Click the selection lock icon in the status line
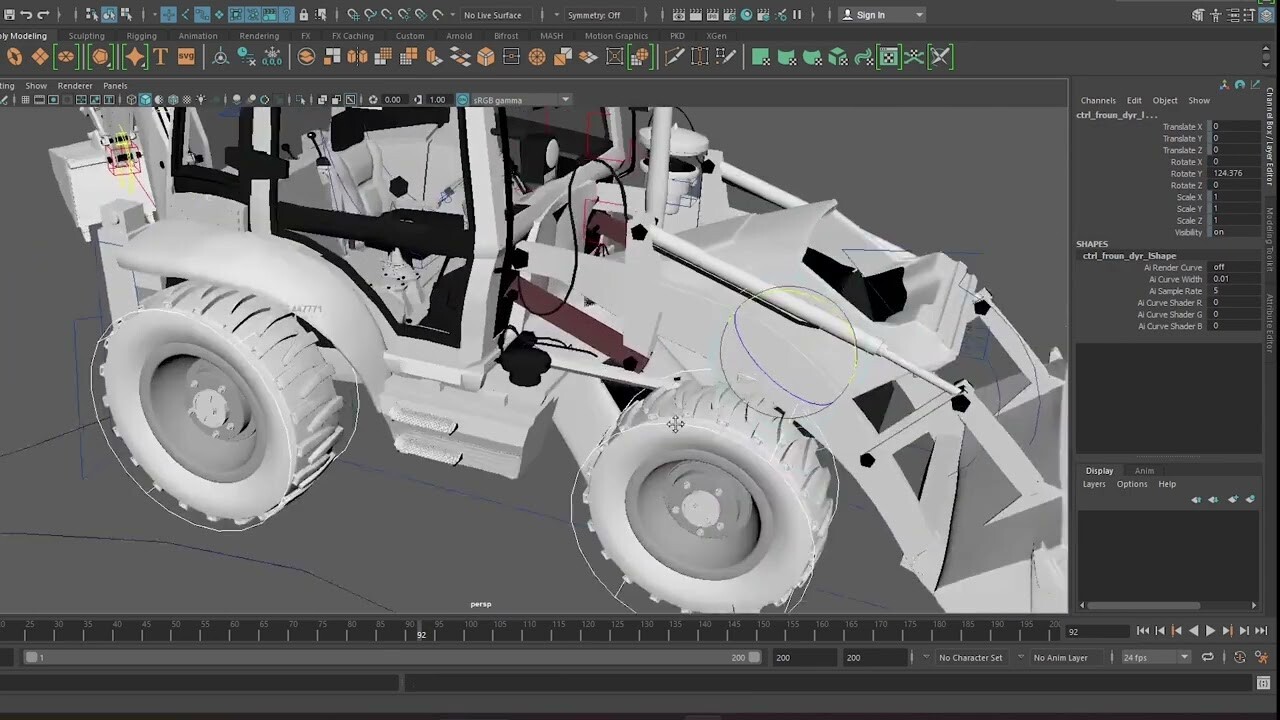 pyautogui.click(x=303, y=14)
